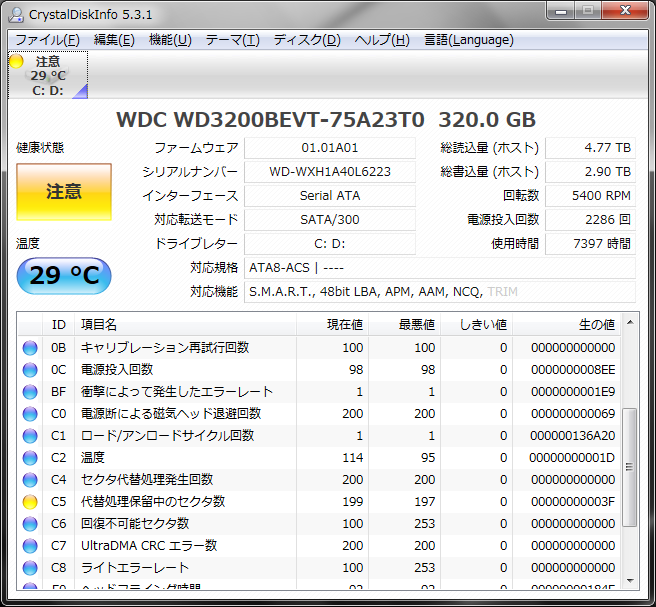Click status dot for C4 セクタ代替処理発生回数
Viewport: 656px width, 607px height.
30,479
